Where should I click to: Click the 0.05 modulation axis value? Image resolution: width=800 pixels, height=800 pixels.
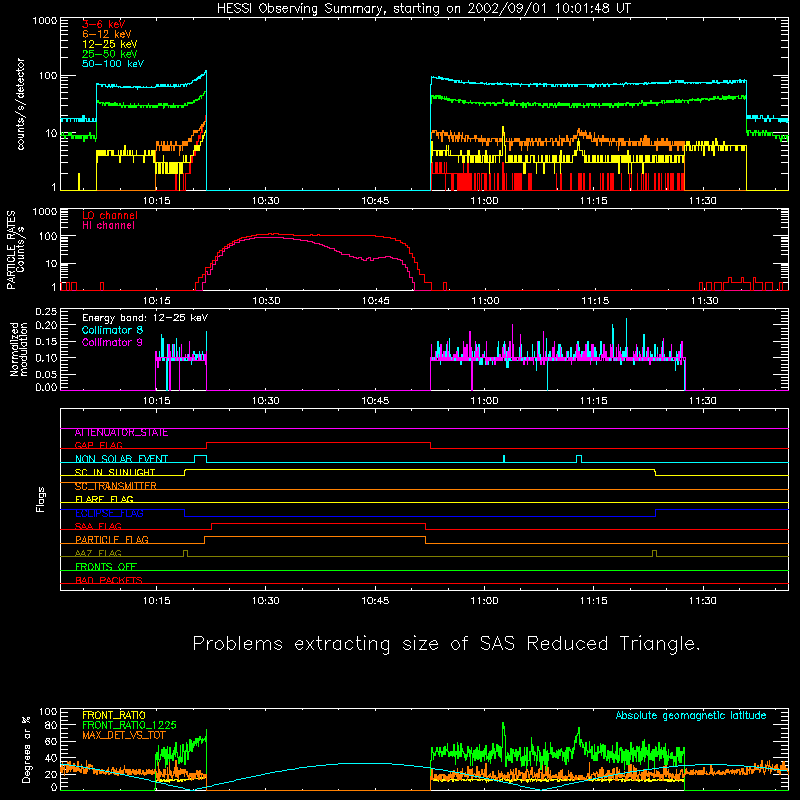pyautogui.click(x=46, y=374)
